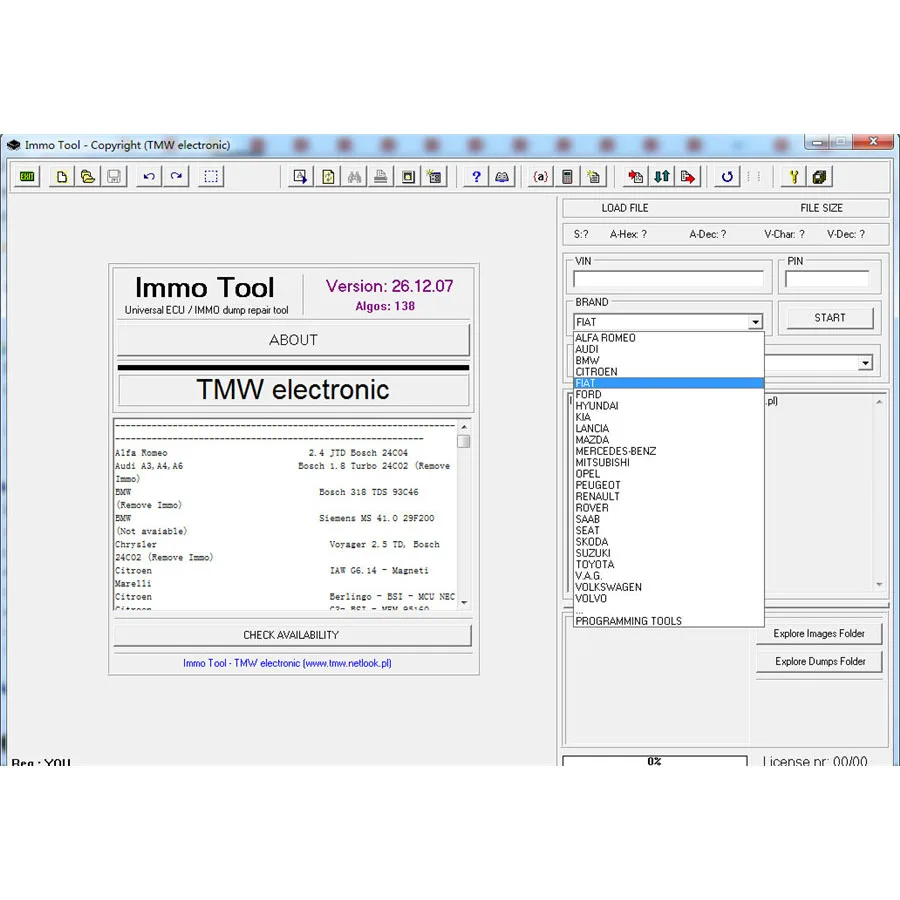Choose TOYOTA brand entry
This screenshot has width=900, height=900.
tap(669, 564)
